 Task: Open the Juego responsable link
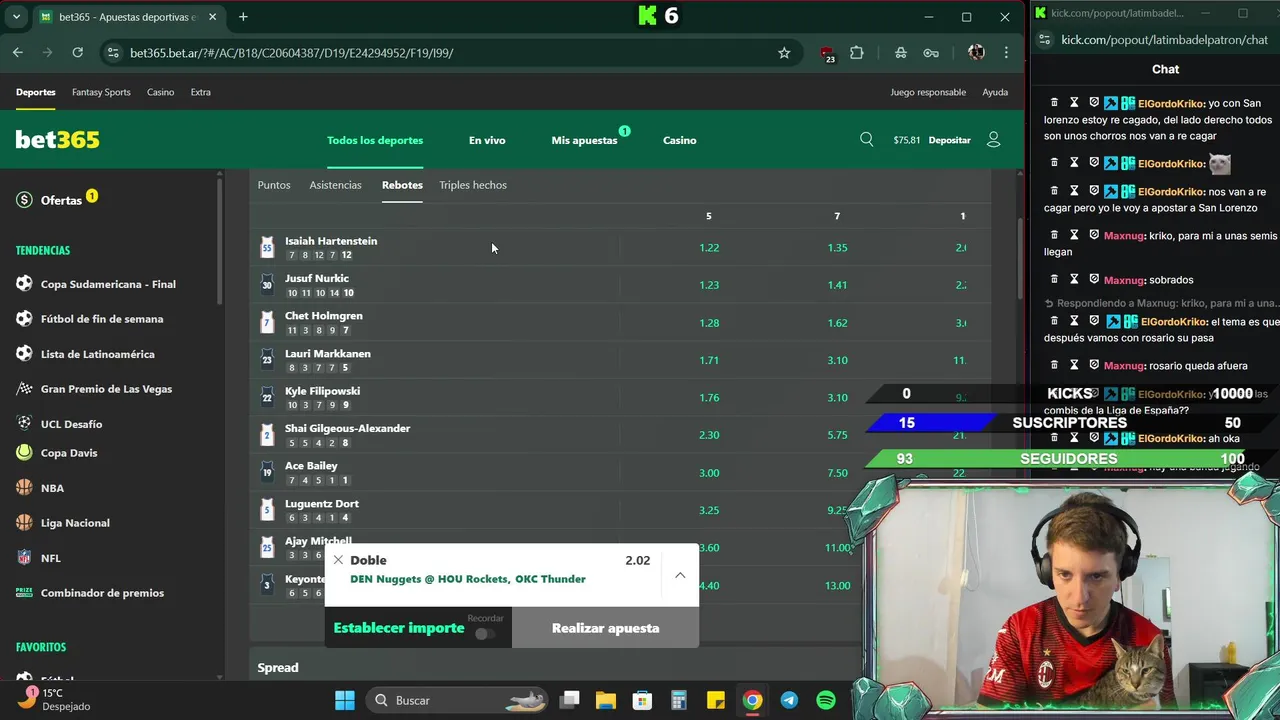928,92
